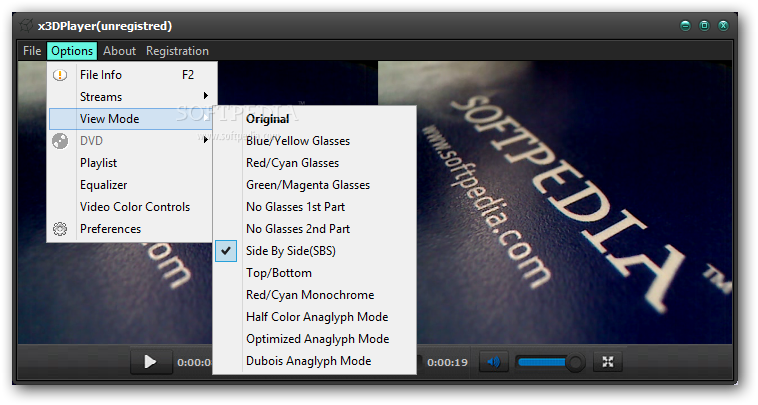Toggle fullscreen with the expand icon
The height and width of the screenshot is (405, 758).
[x=608, y=362]
